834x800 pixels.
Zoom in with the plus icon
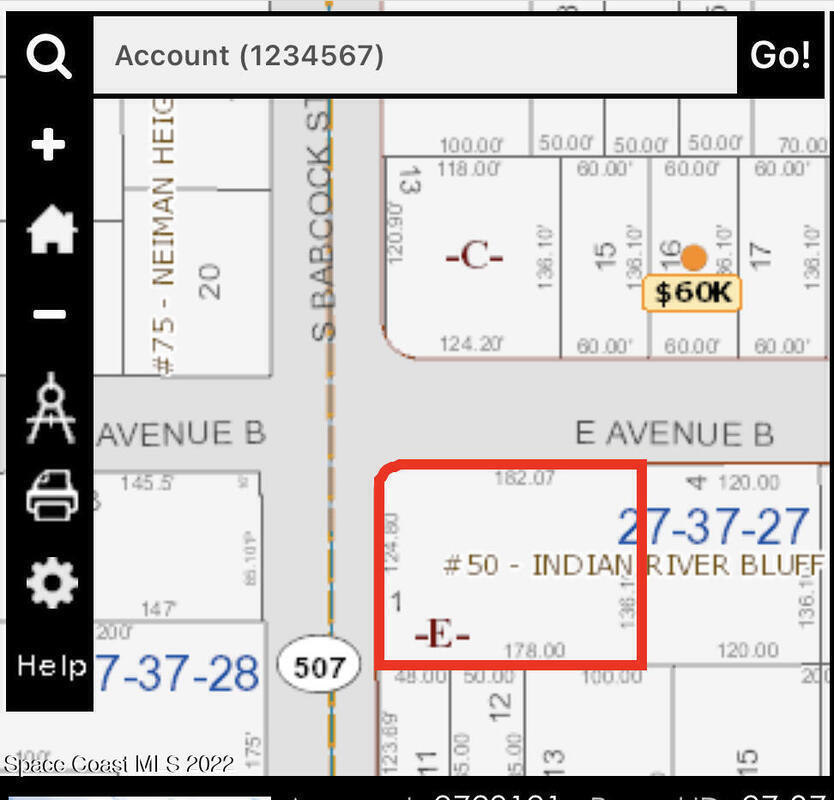(48, 146)
